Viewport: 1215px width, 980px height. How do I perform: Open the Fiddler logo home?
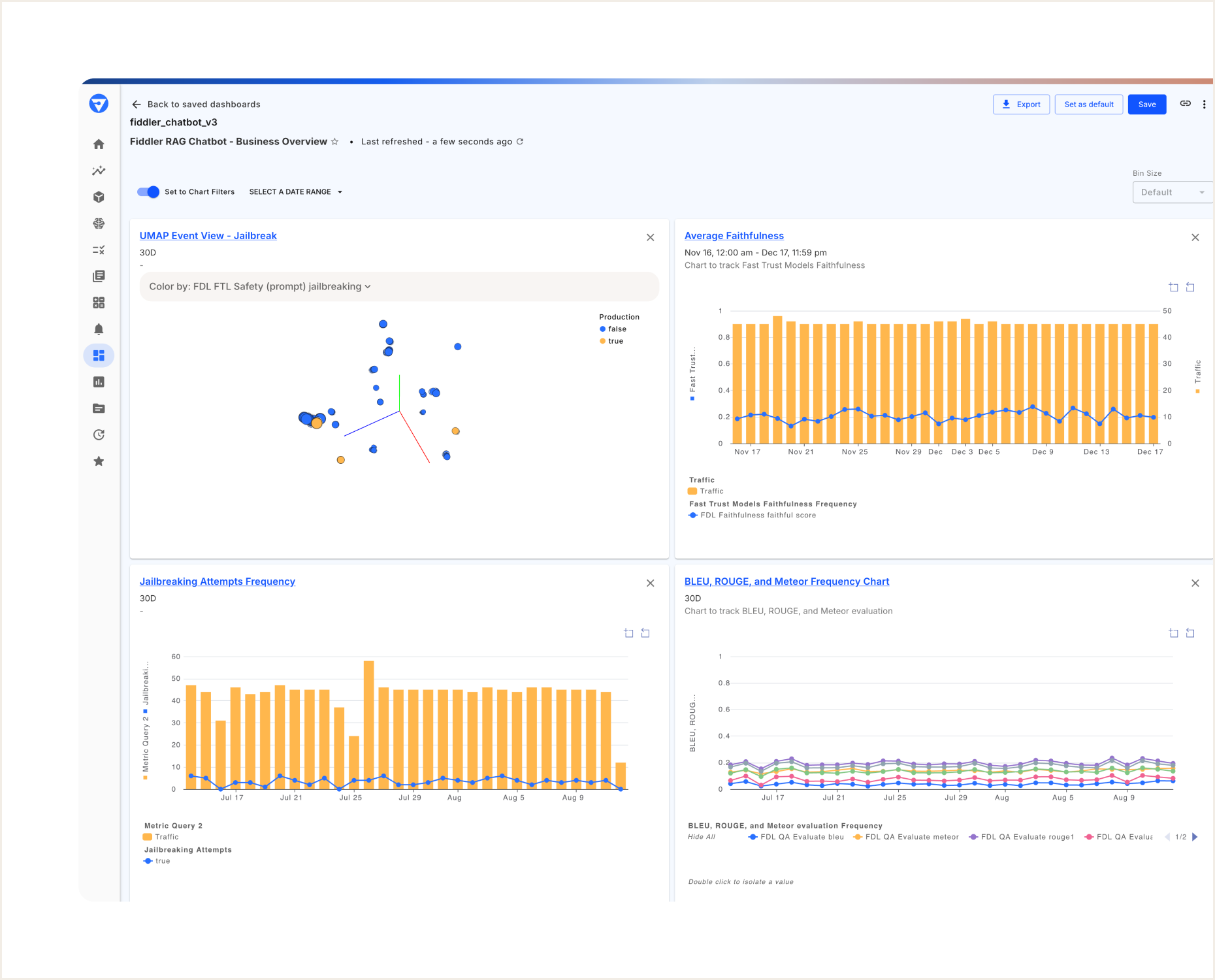click(x=99, y=104)
